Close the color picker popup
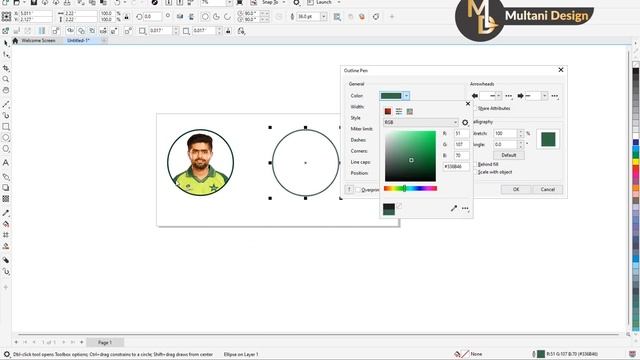 (x=468, y=104)
